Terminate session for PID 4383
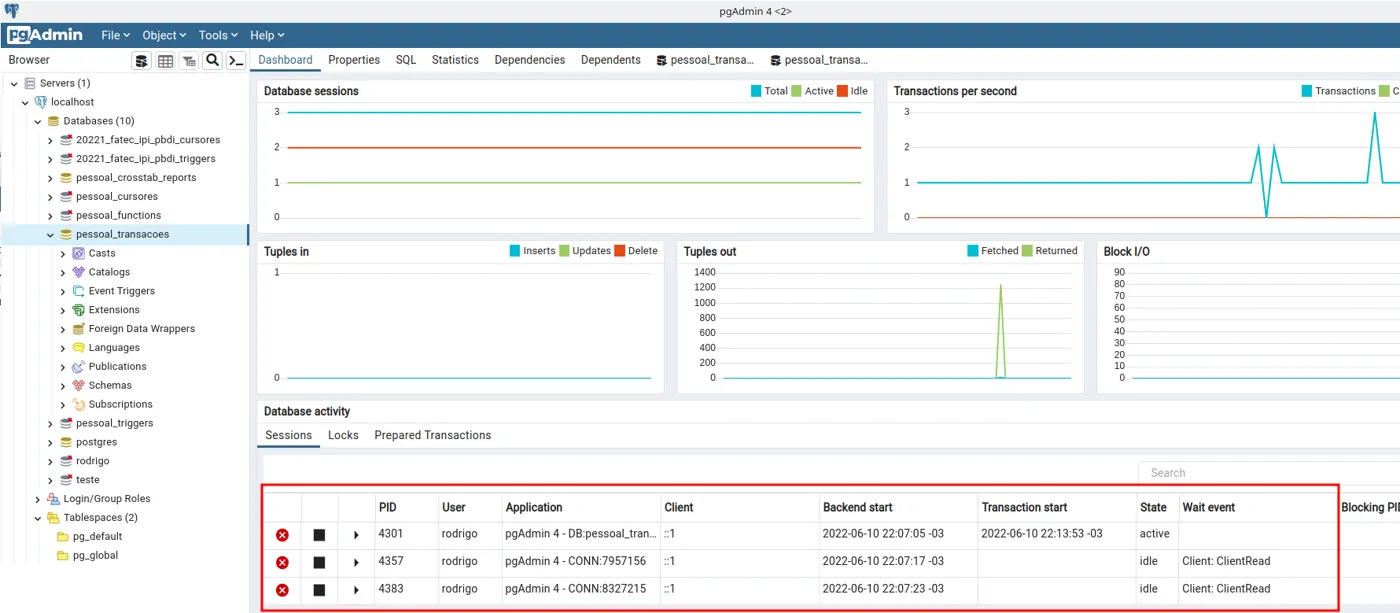Screen dimensions: 1400x613 coord(282,590)
